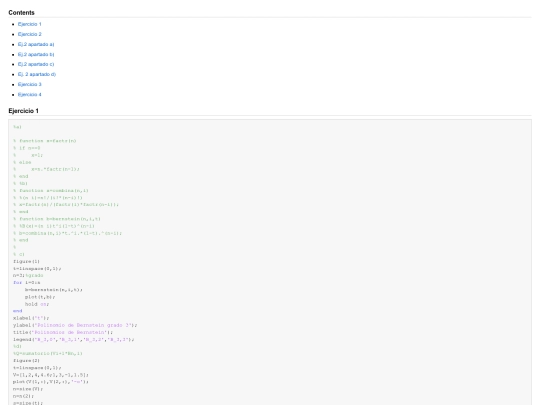Click the xlabel('t'); code line
The height and width of the screenshot is (405, 540).
pos(31,318)
